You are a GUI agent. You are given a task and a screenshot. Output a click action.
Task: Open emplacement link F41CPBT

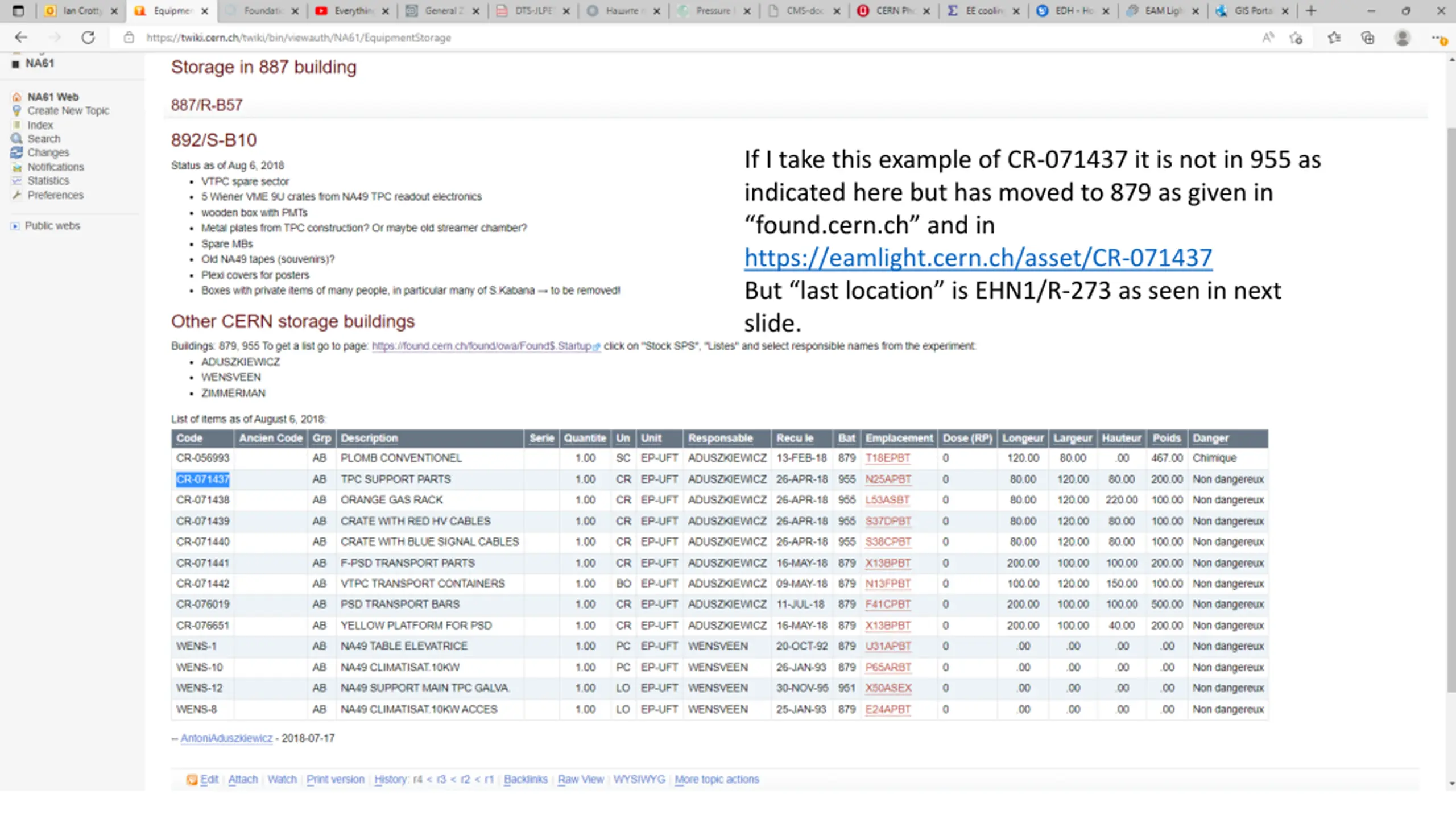click(888, 604)
